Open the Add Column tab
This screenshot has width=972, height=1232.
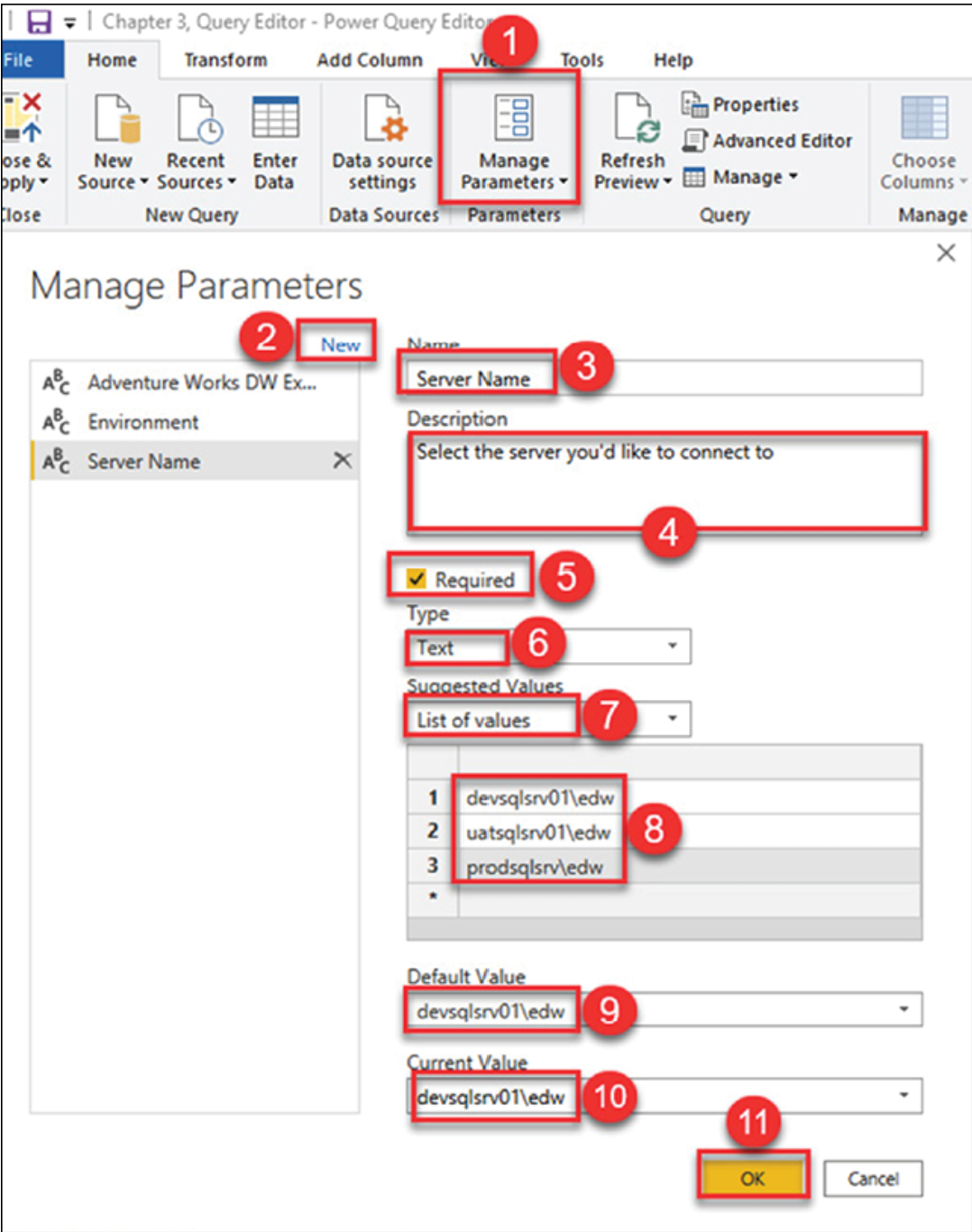(x=369, y=60)
